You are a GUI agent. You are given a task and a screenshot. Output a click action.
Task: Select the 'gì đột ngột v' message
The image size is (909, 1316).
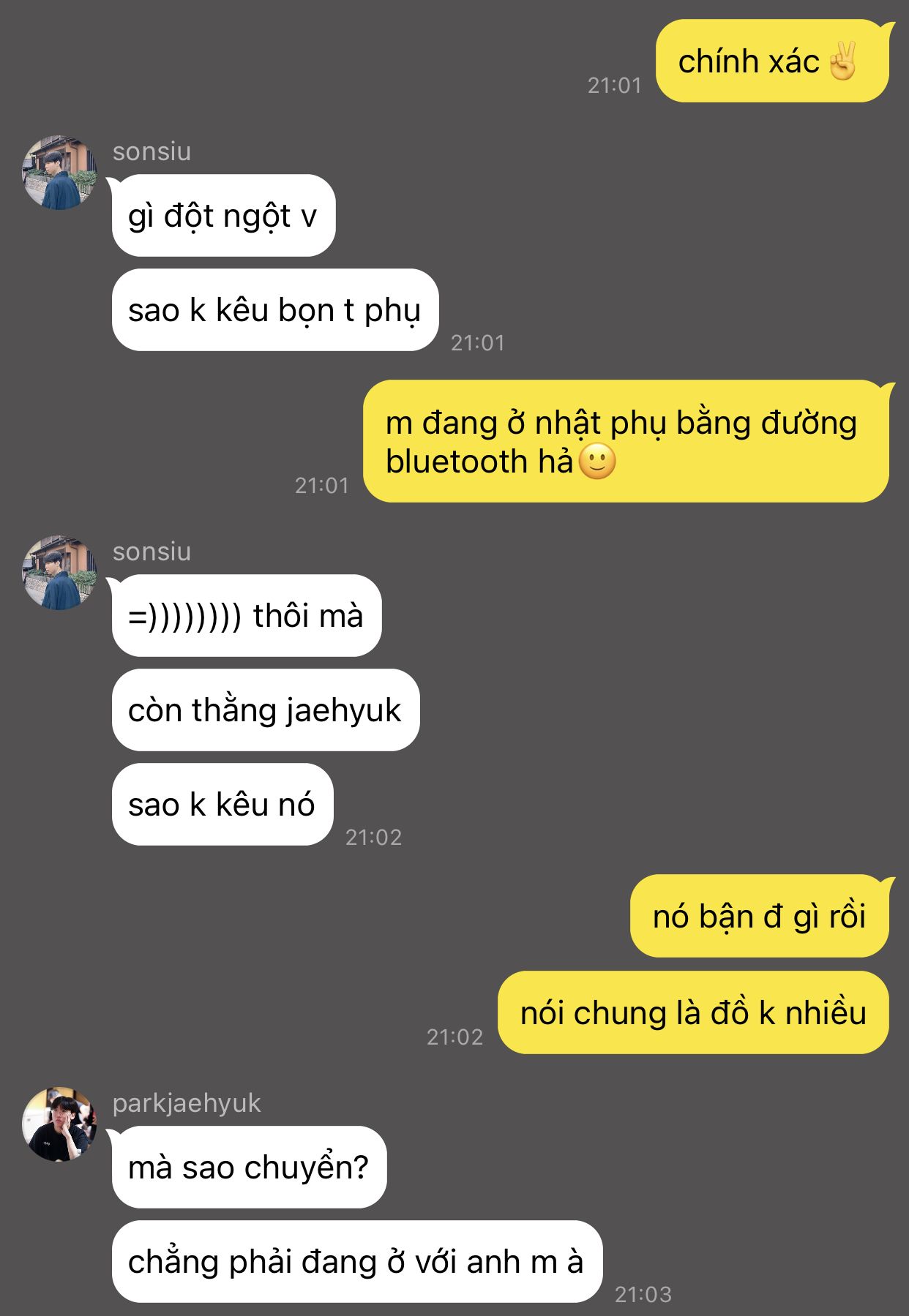pos(223,216)
